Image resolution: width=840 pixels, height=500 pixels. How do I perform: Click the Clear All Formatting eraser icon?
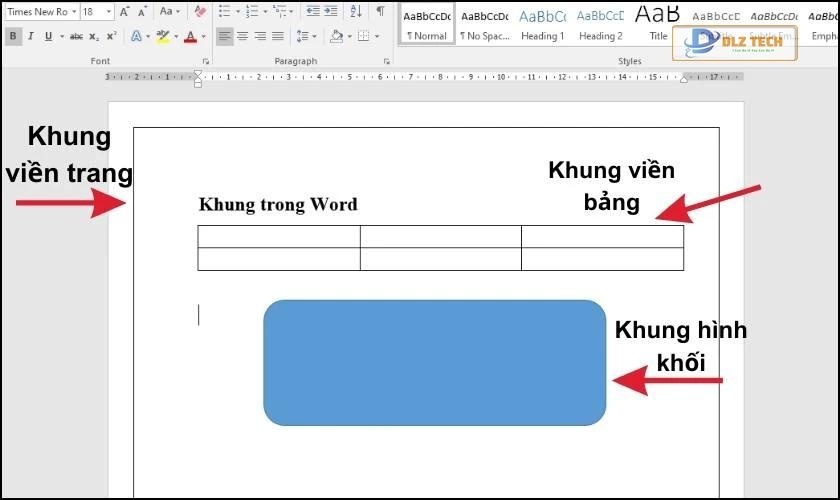[200, 12]
